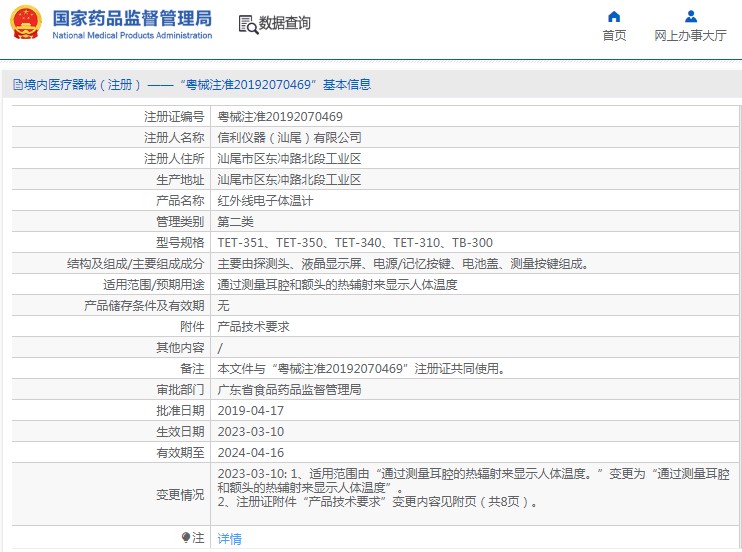Click the 结构及组成/主要组成成分 row label

click(135, 264)
